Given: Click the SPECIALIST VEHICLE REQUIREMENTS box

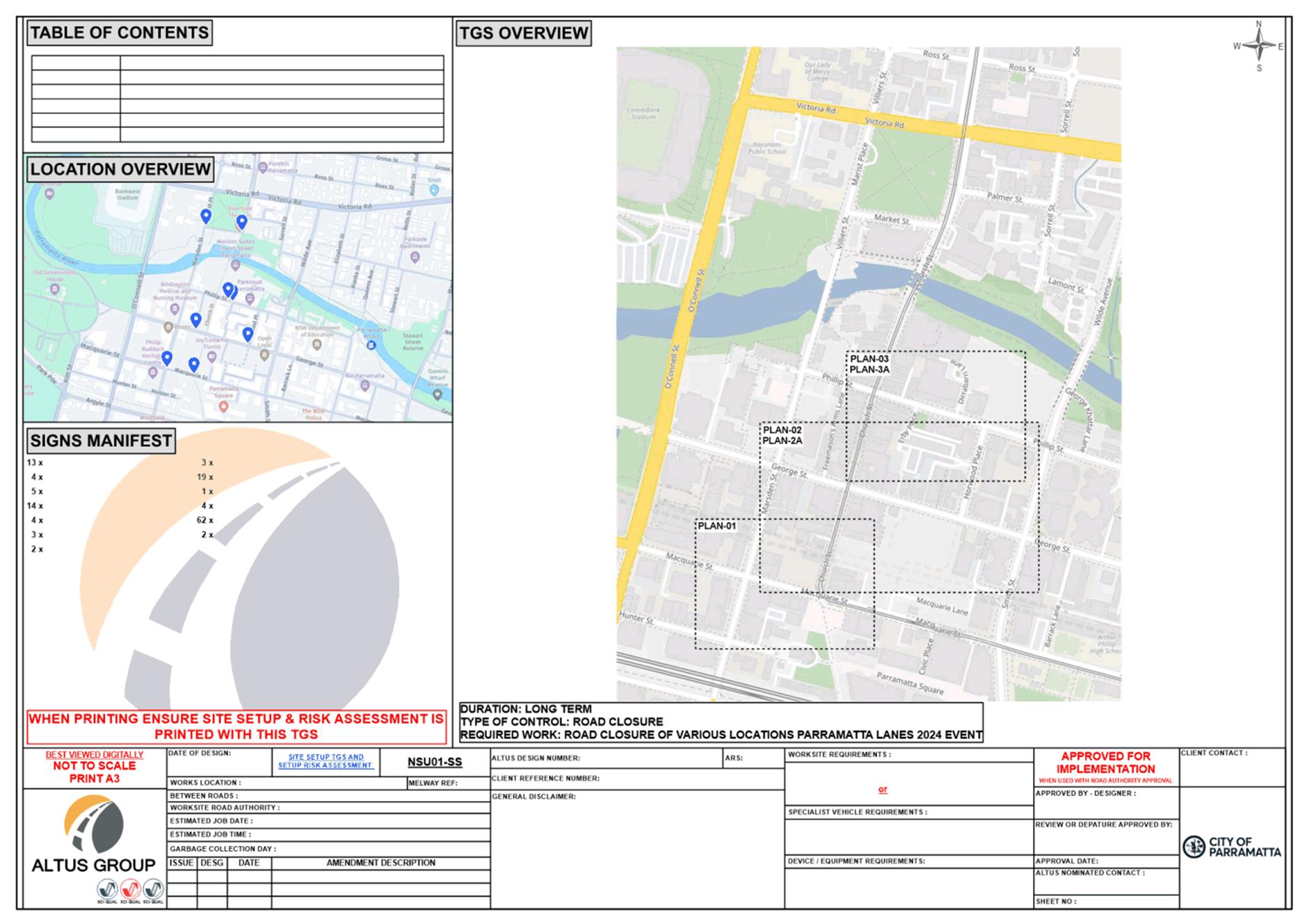Looking at the screenshot, I should click(909, 830).
